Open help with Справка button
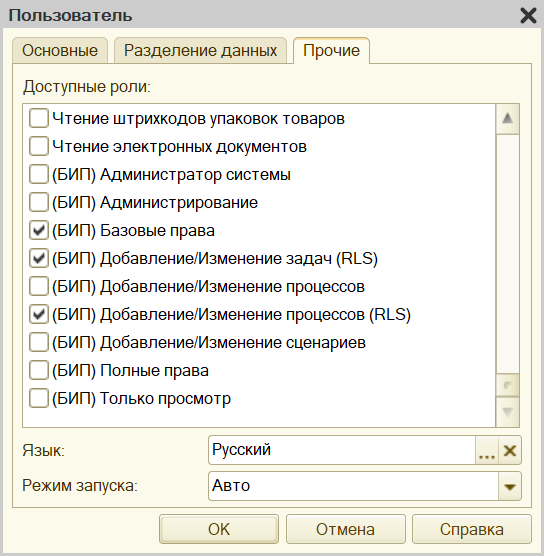The width and height of the screenshot is (544, 556). pyautogui.click(x=472, y=529)
